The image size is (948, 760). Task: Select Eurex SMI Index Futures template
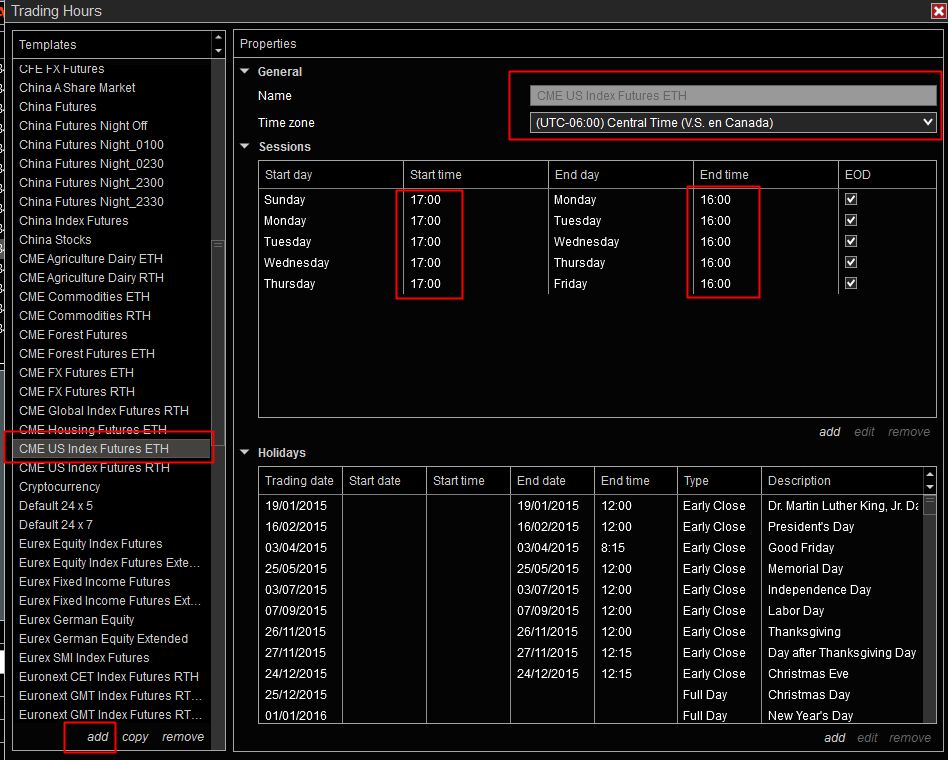[84, 658]
